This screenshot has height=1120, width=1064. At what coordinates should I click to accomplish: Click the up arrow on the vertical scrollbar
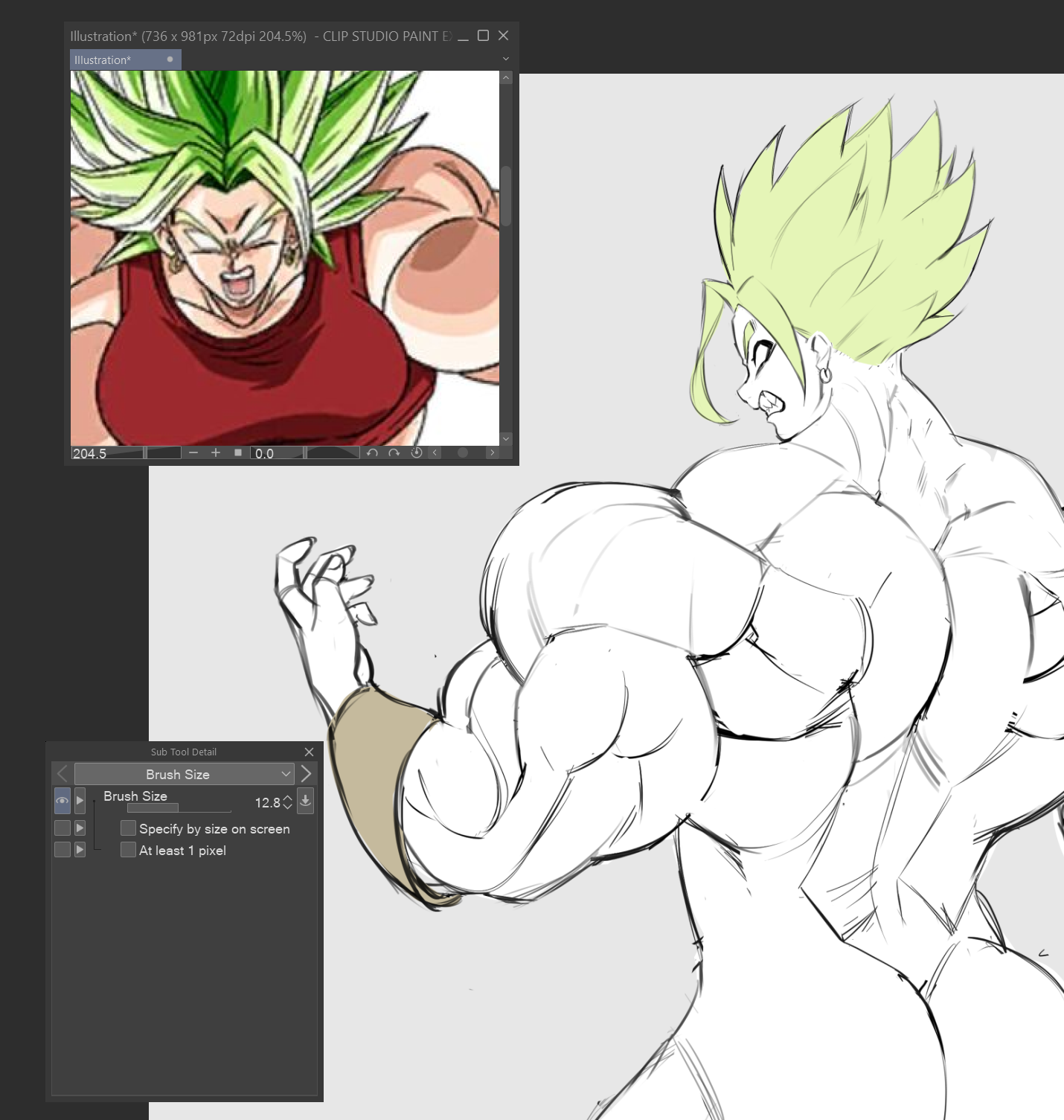pos(506,77)
